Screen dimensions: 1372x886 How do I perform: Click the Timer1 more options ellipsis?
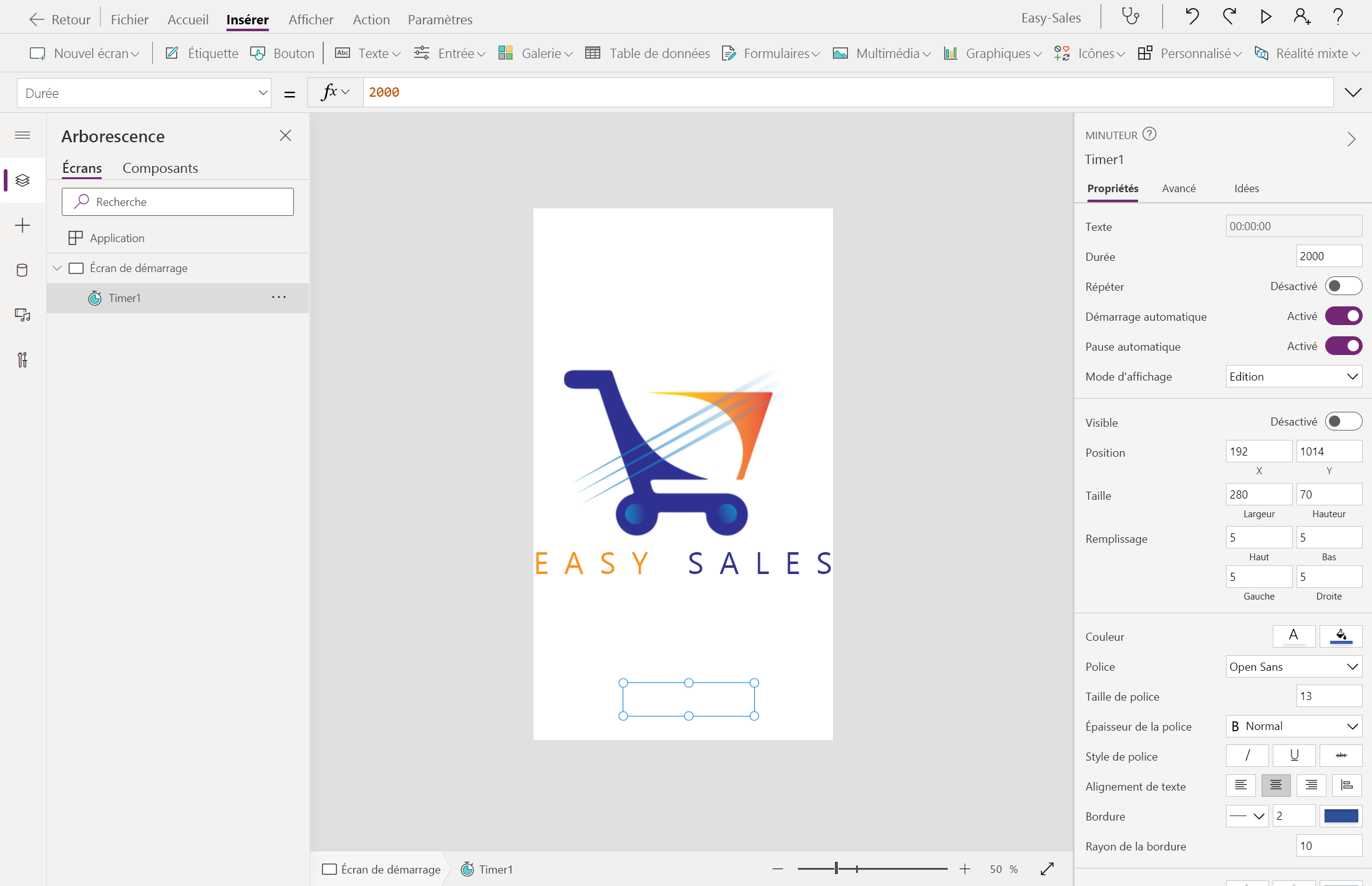(x=279, y=298)
